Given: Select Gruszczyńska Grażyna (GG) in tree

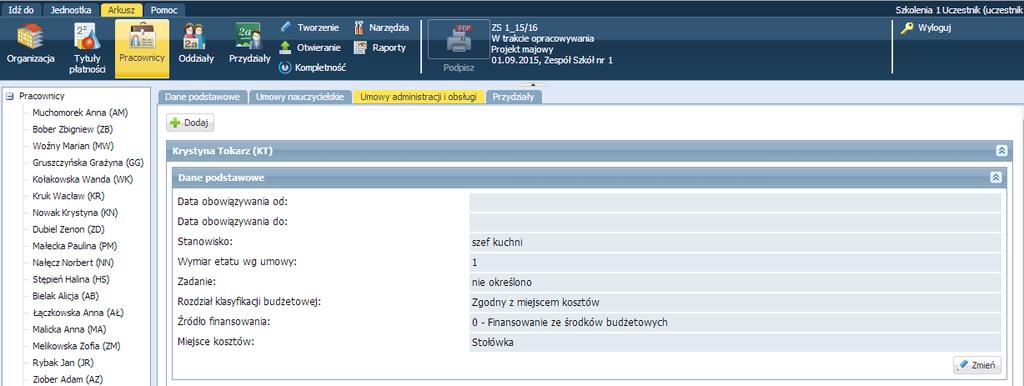Looking at the screenshot, I should pyautogui.click(x=88, y=163).
